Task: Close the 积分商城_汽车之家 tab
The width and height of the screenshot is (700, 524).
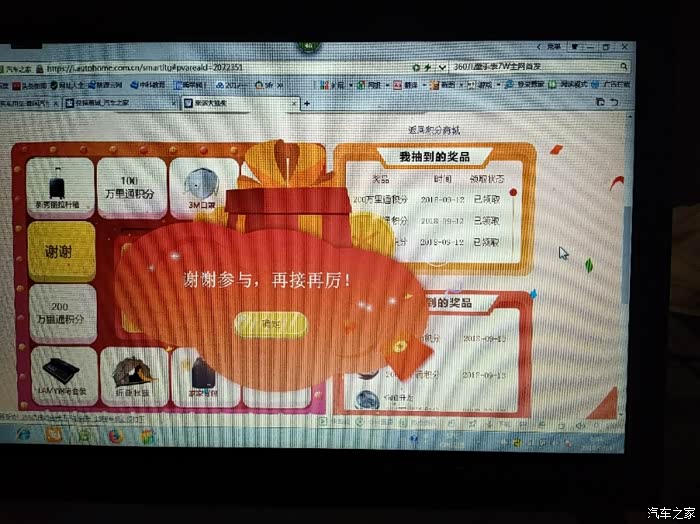Action: 174,104
